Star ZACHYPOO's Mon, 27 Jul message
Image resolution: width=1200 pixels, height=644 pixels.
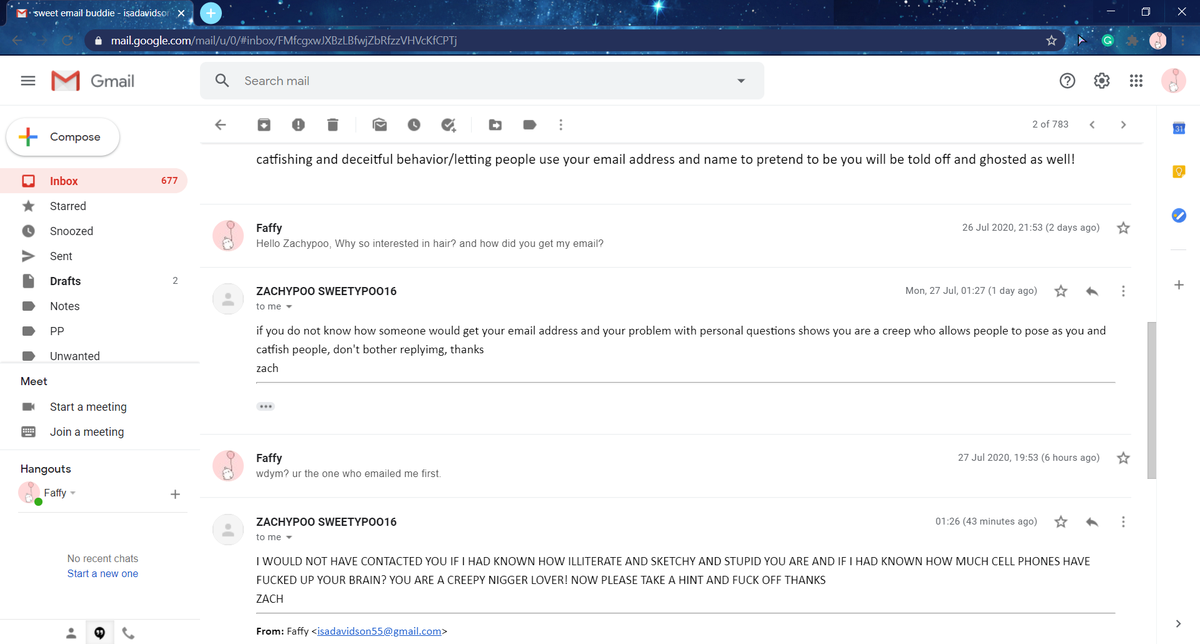(1061, 291)
